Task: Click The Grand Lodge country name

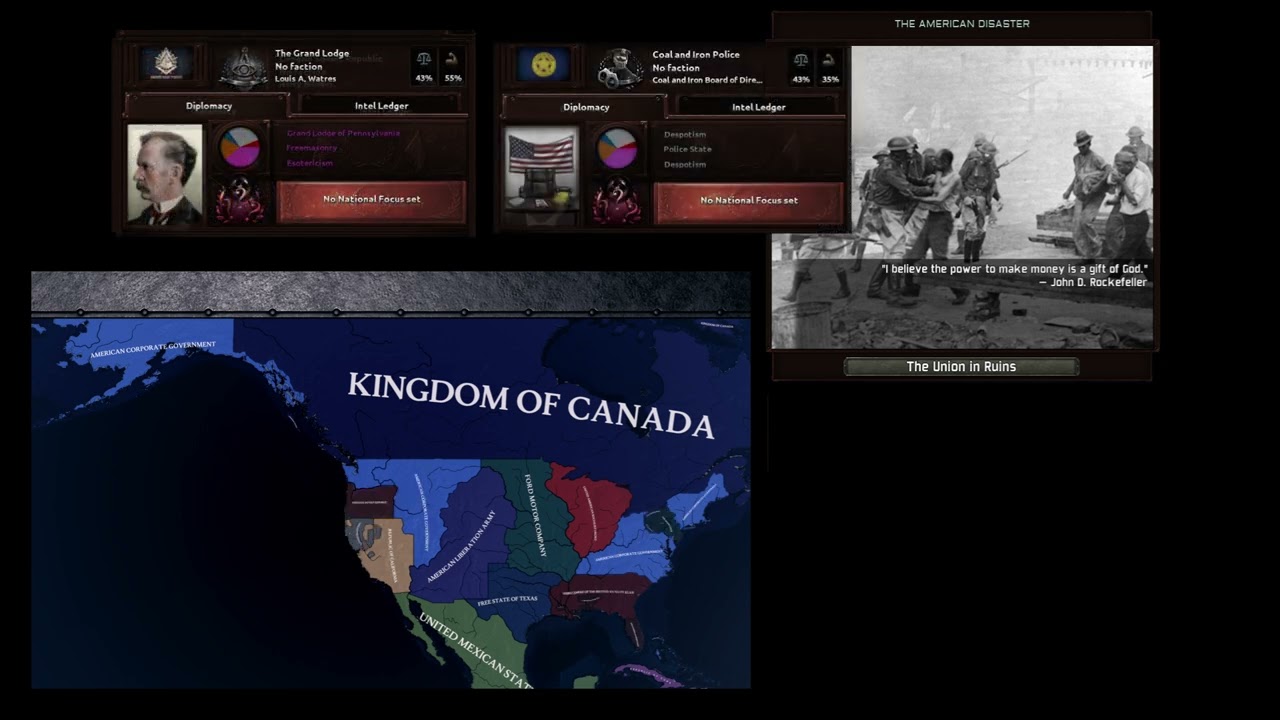Action: [x=312, y=53]
